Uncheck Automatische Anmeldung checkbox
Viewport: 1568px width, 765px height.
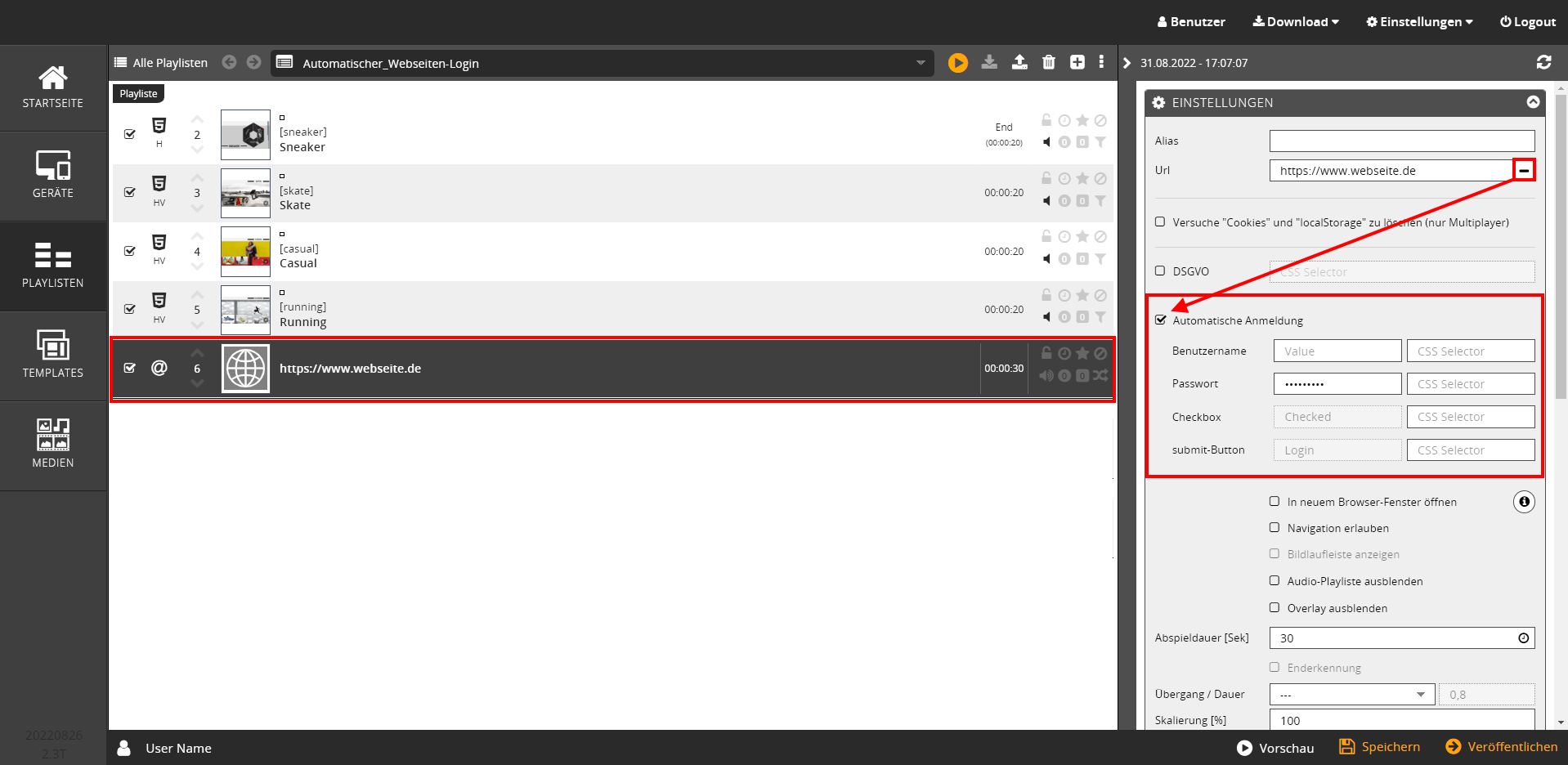point(1161,320)
